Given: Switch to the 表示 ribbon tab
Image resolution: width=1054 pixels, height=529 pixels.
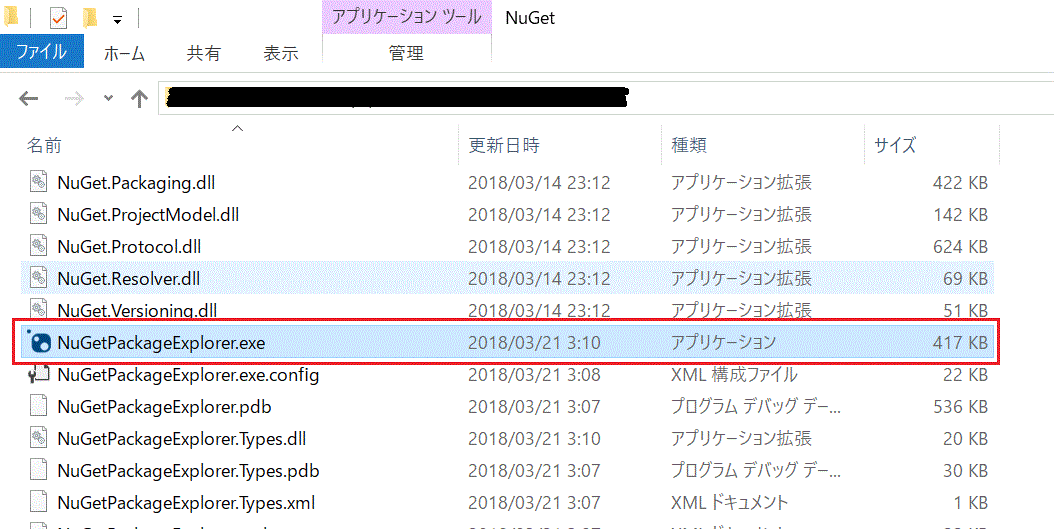Looking at the screenshot, I should pyautogui.click(x=280, y=53).
